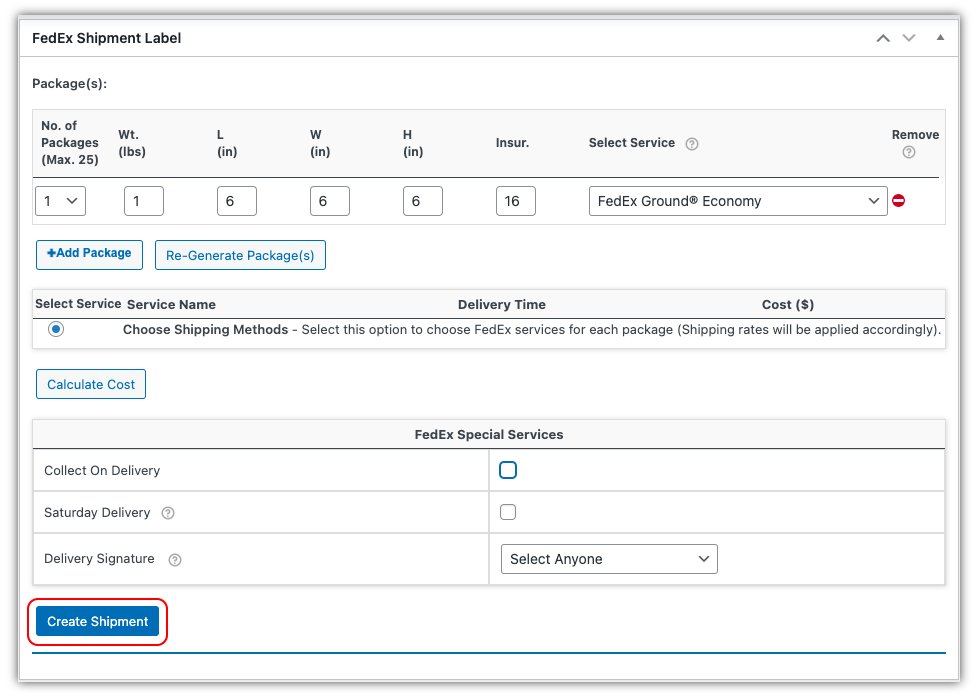Click the Package(s): label
This screenshot has width=976, height=697.
pos(70,83)
